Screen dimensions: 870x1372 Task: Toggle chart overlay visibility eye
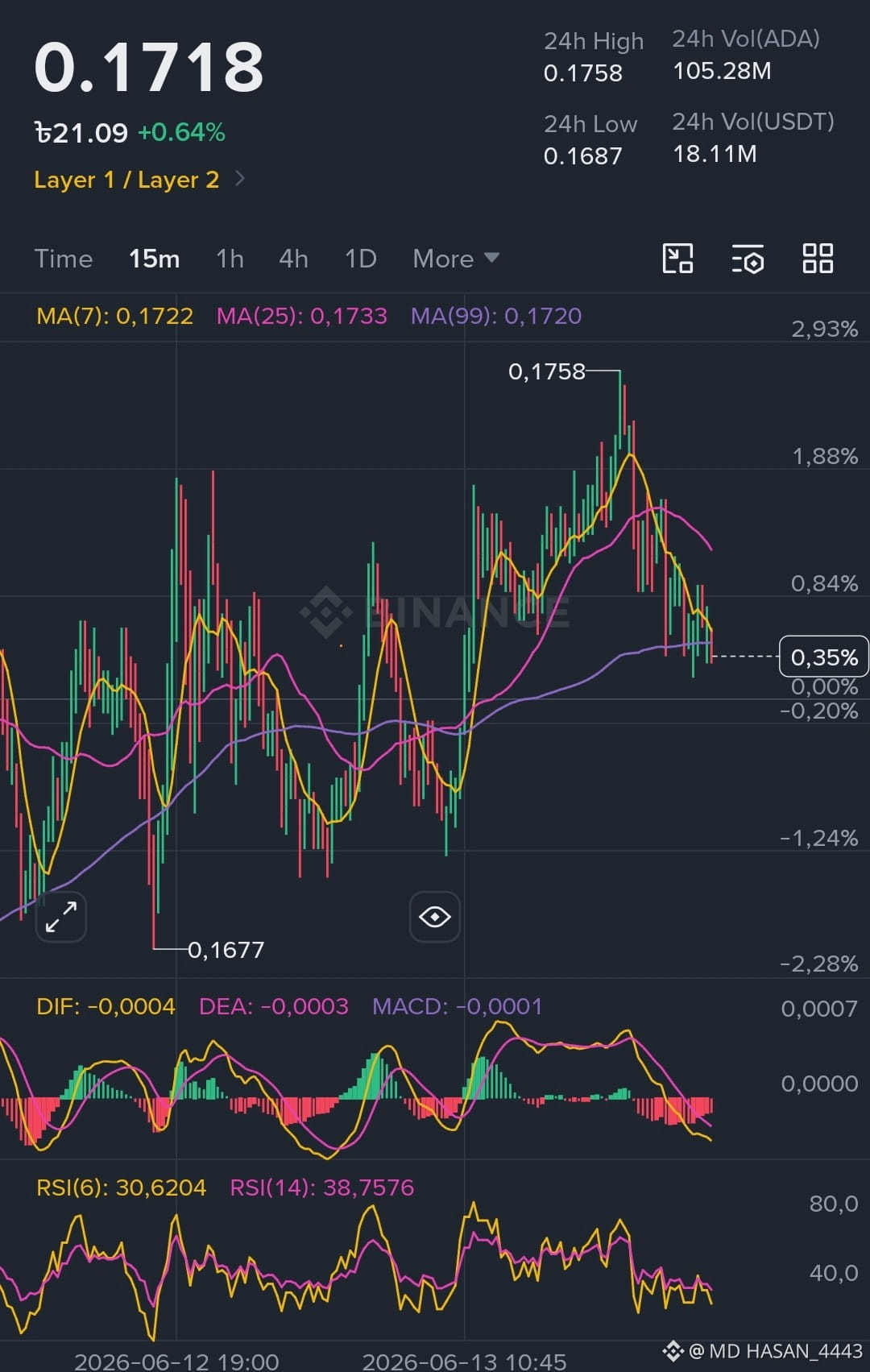coord(435,917)
